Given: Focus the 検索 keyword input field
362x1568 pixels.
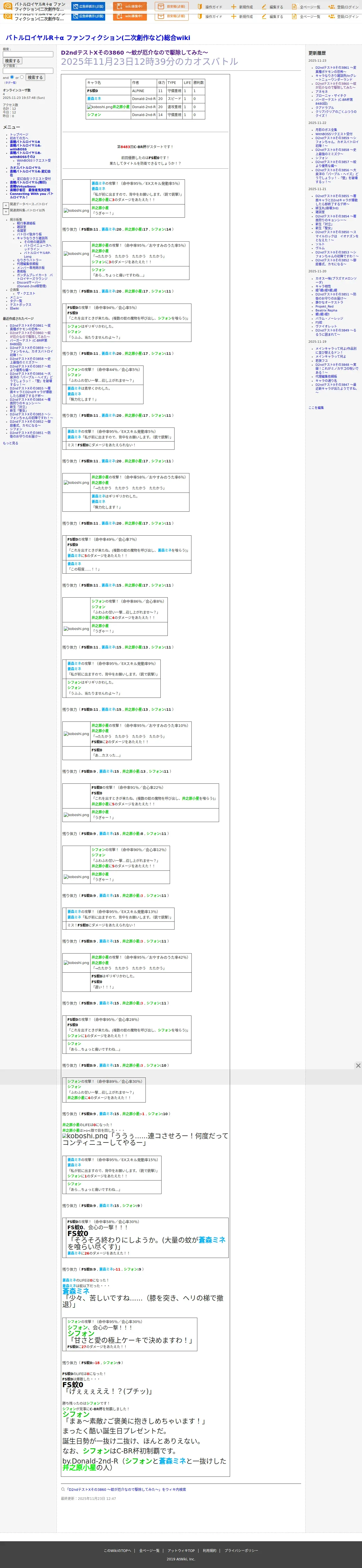Looking at the screenshot, I should point(28,54).
